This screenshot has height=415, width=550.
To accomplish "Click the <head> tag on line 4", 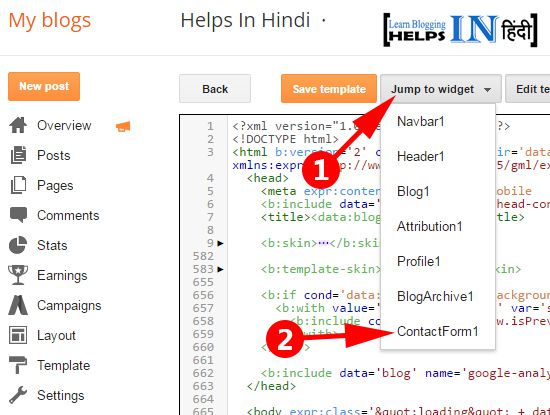I will 267,178.
